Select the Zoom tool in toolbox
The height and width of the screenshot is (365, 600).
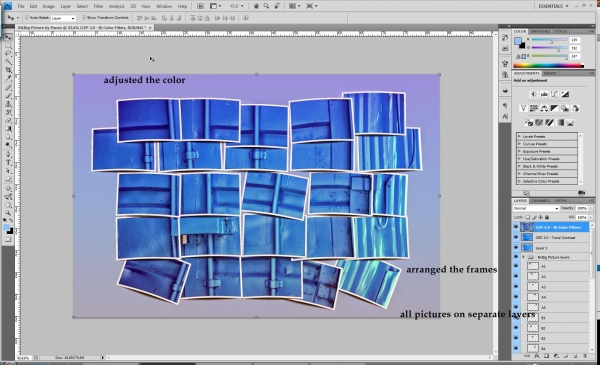tap(8, 213)
